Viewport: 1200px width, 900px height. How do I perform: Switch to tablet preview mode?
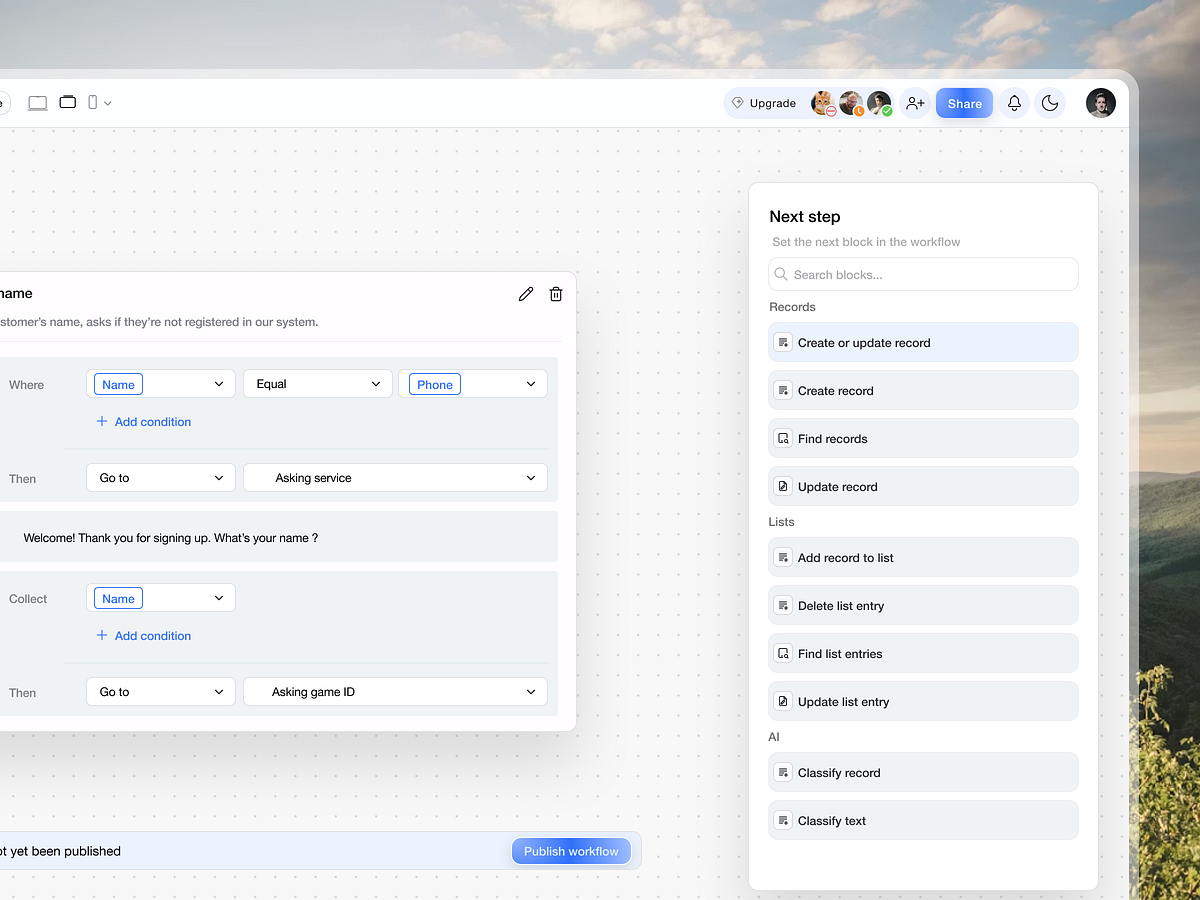click(67, 102)
